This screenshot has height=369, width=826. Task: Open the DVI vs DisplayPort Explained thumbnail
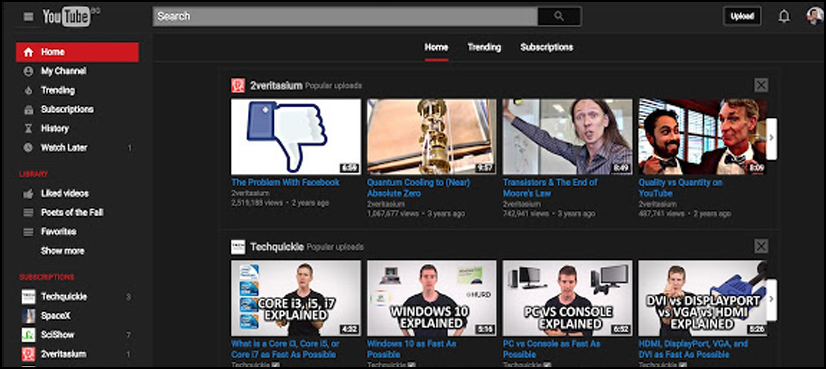click(702, 298)
